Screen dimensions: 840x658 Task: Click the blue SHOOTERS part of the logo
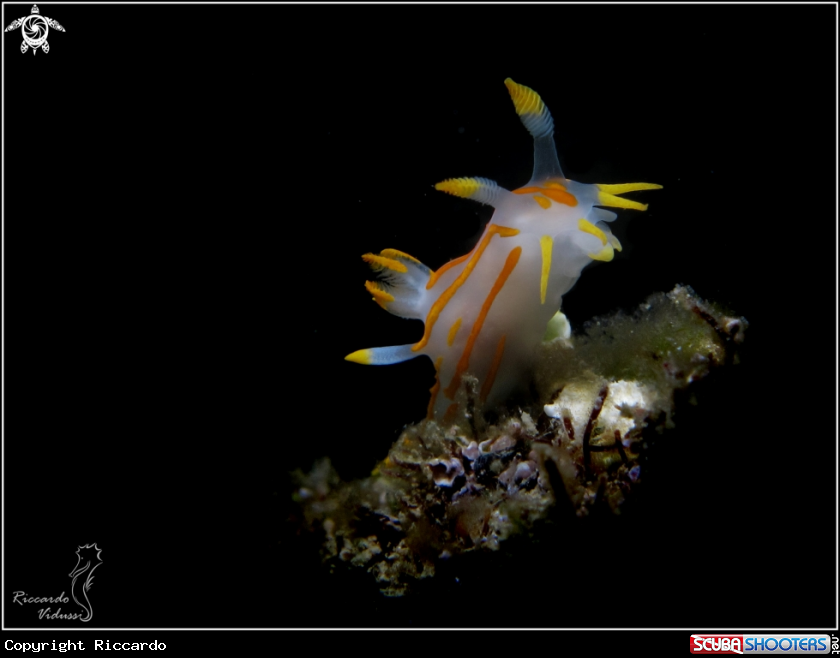coord(785,645)
